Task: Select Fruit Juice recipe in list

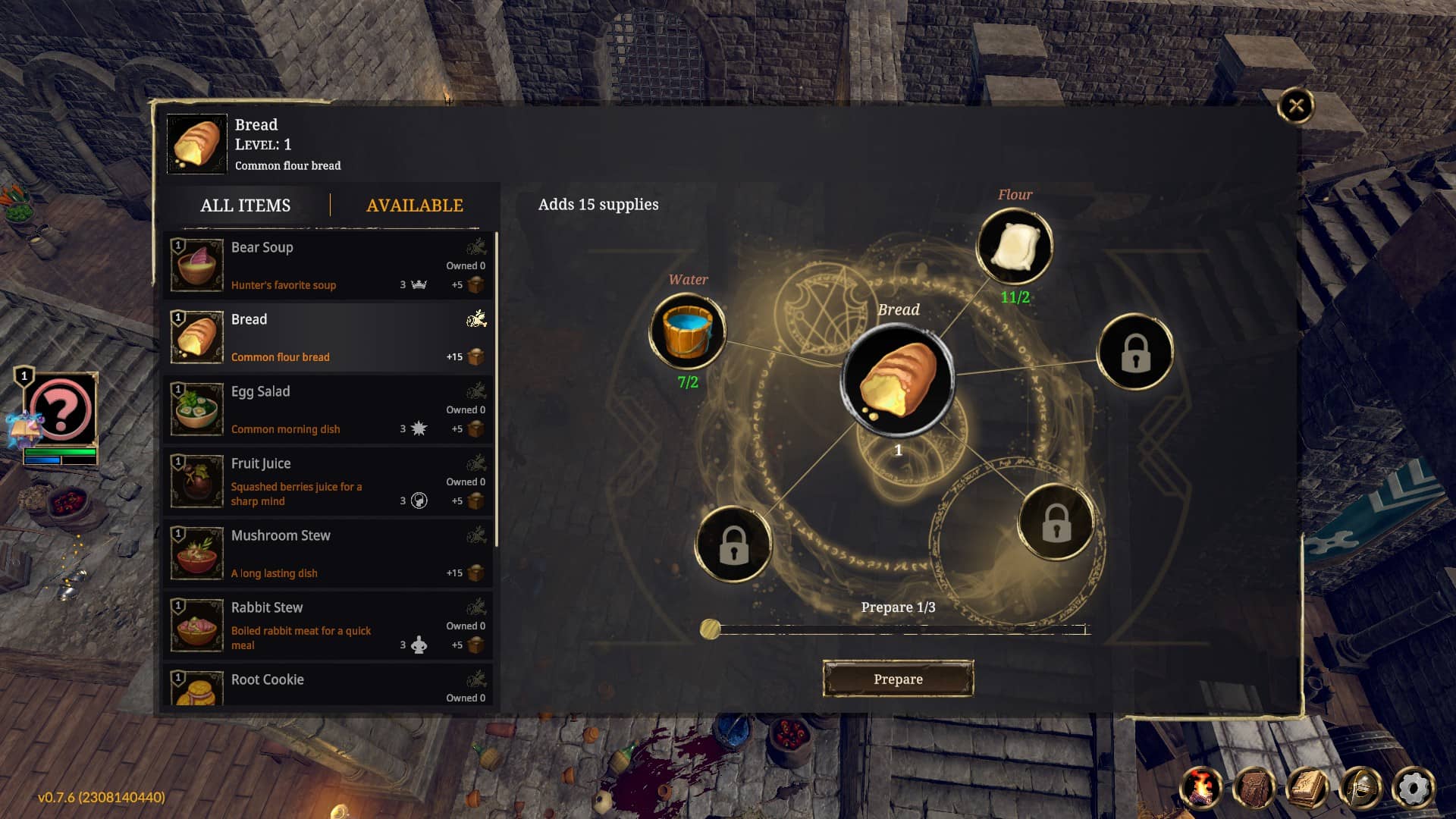Action: coord(328,482)
